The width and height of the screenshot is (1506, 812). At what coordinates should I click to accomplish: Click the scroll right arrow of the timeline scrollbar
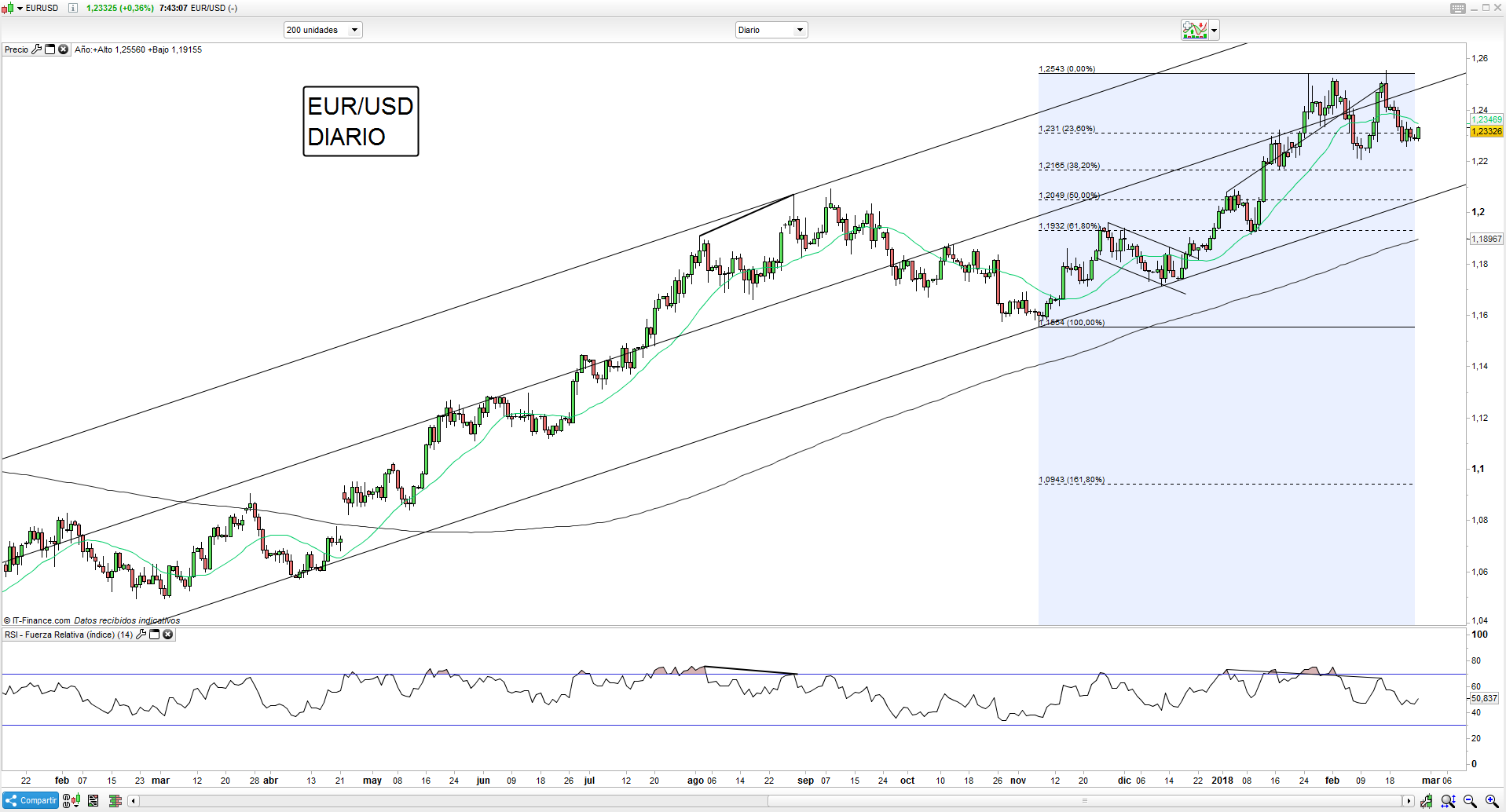(1408, 801)
